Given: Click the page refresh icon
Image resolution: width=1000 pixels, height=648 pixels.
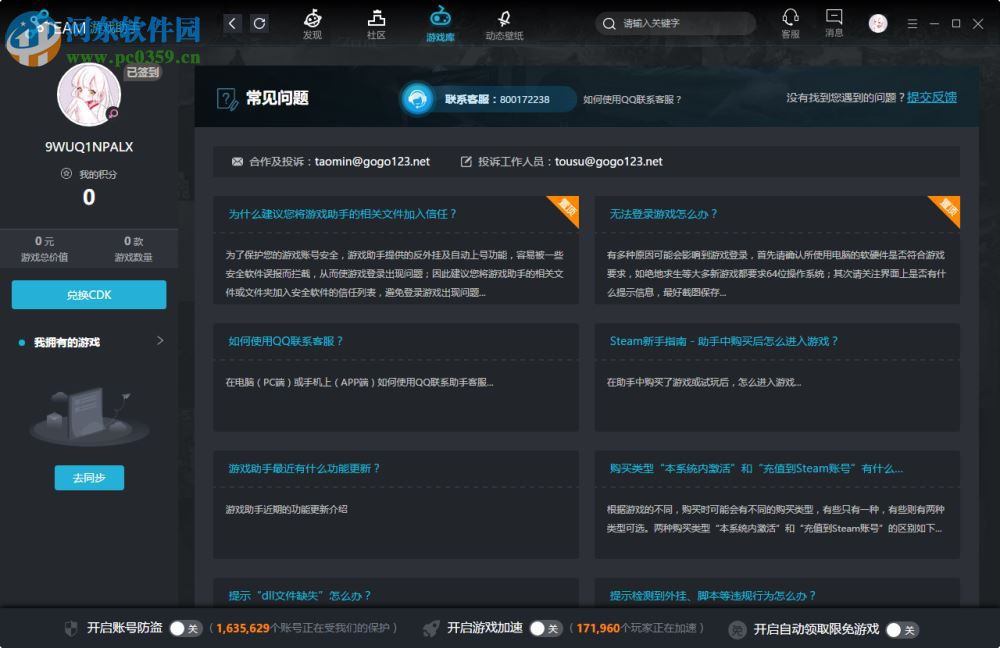Looking at the screenshot, I should point(261,22).
